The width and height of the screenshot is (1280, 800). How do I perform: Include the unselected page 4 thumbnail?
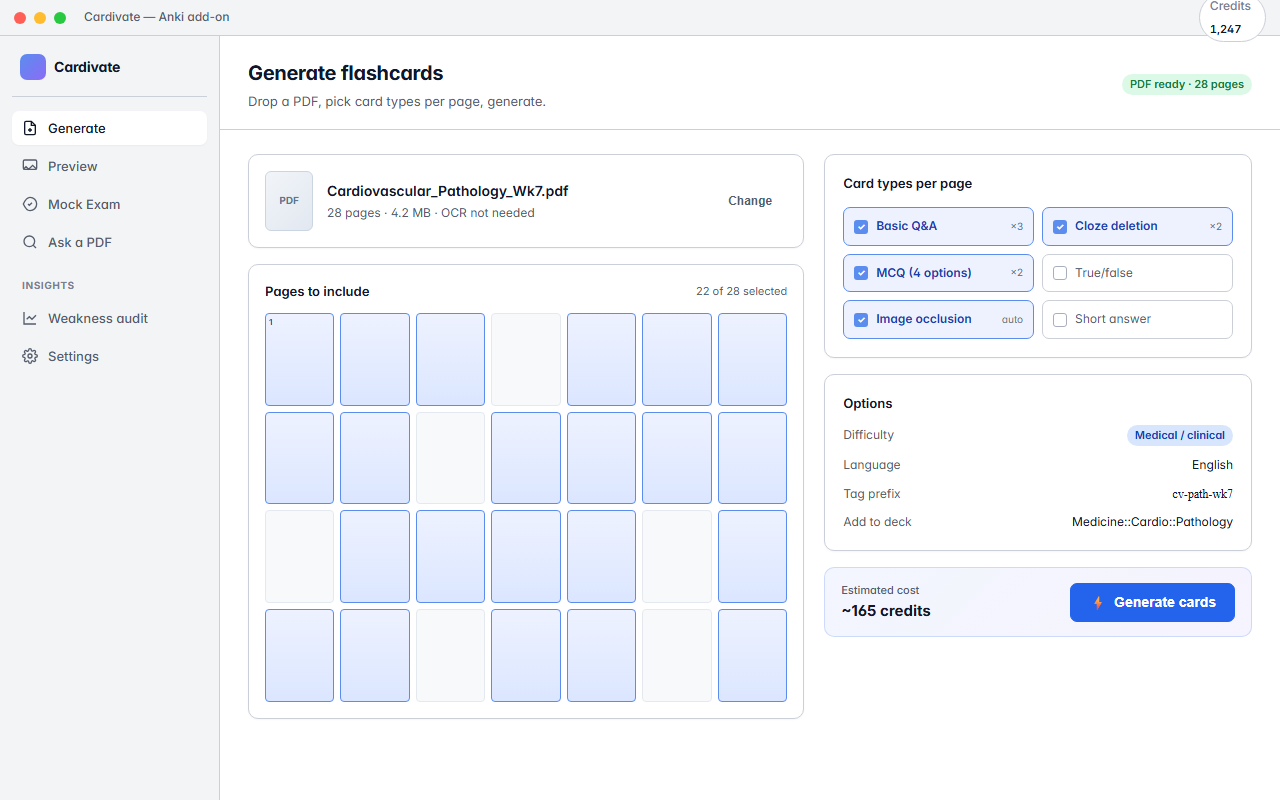point(526,359)
